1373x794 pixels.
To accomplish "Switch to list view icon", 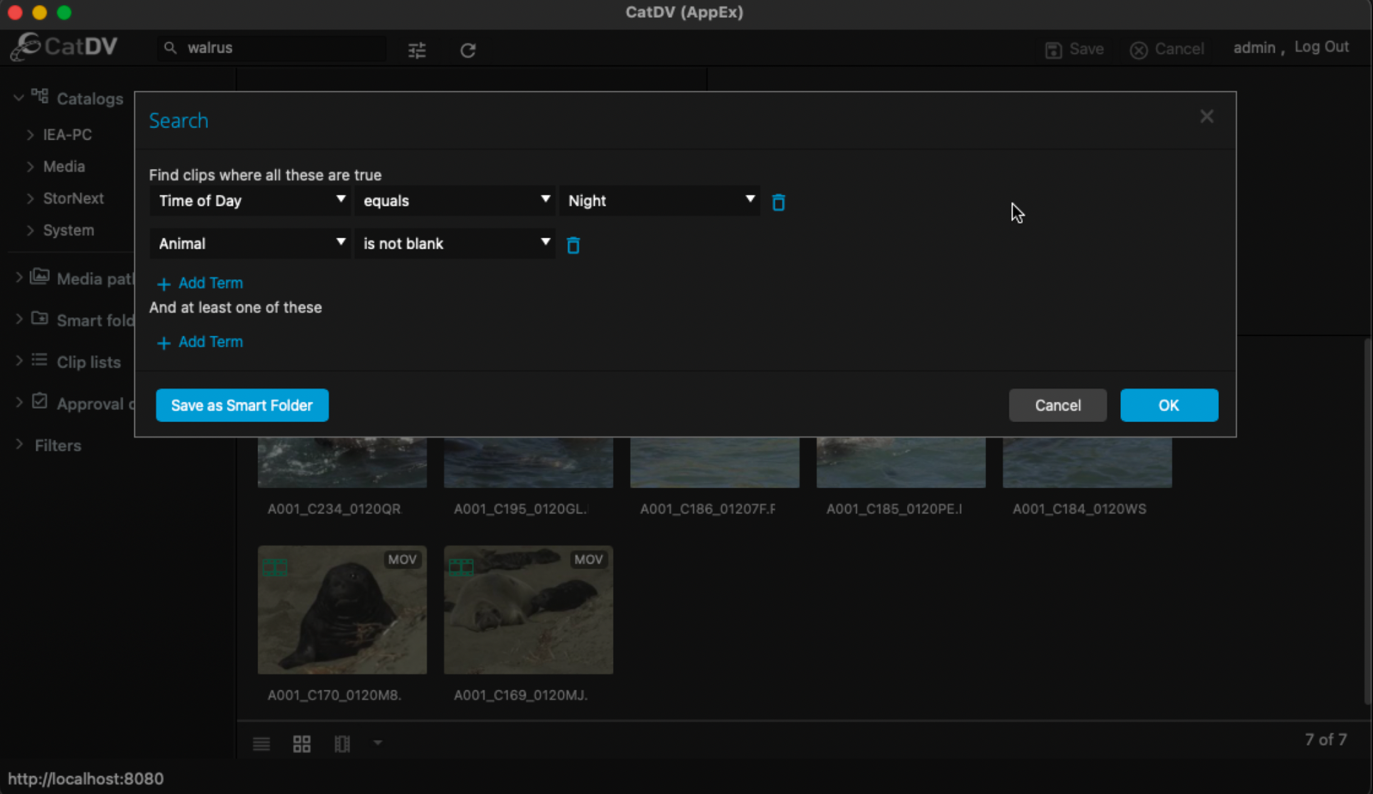I will point(262,744).
